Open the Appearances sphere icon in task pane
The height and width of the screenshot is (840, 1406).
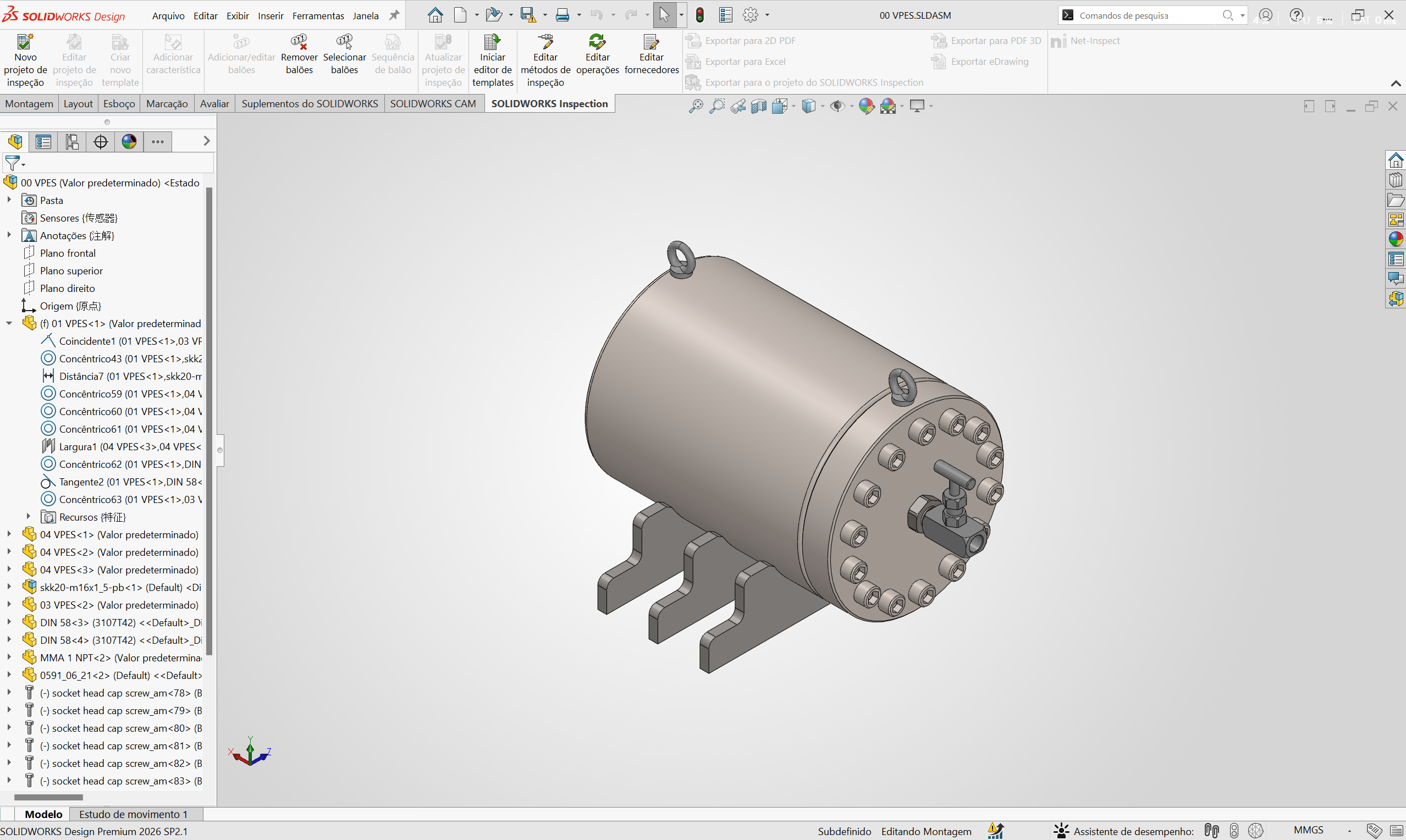pos(1396,239)
